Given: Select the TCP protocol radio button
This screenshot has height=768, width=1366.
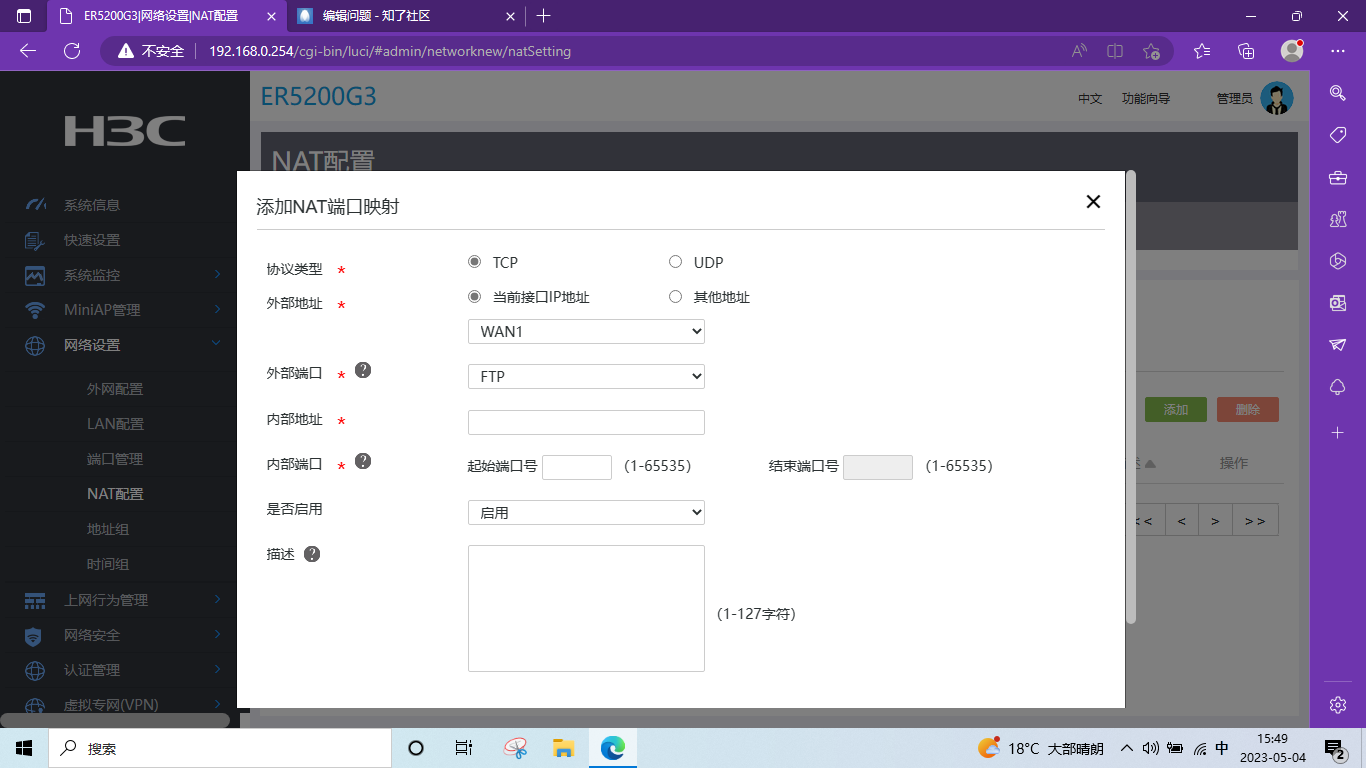Looking at the screenshot, I should (x=475, y=262).
